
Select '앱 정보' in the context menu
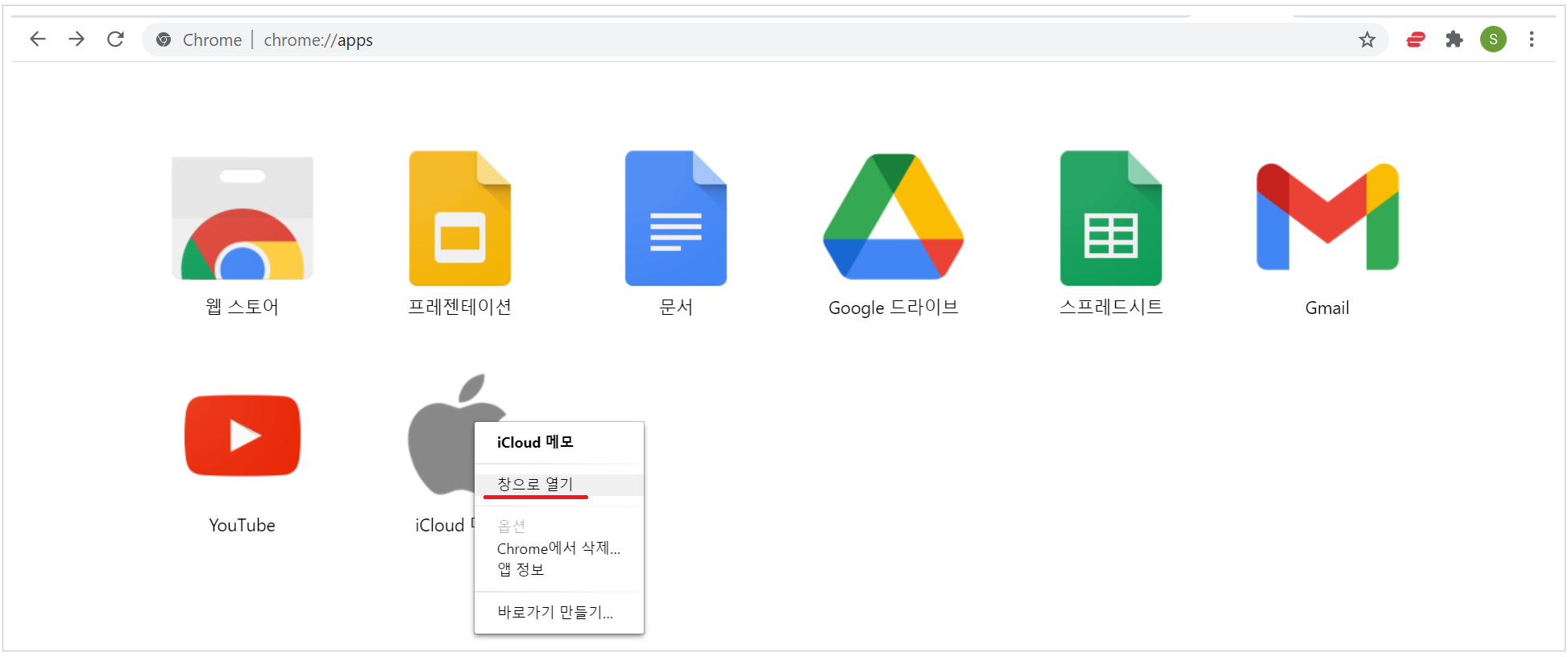[559, 569]
